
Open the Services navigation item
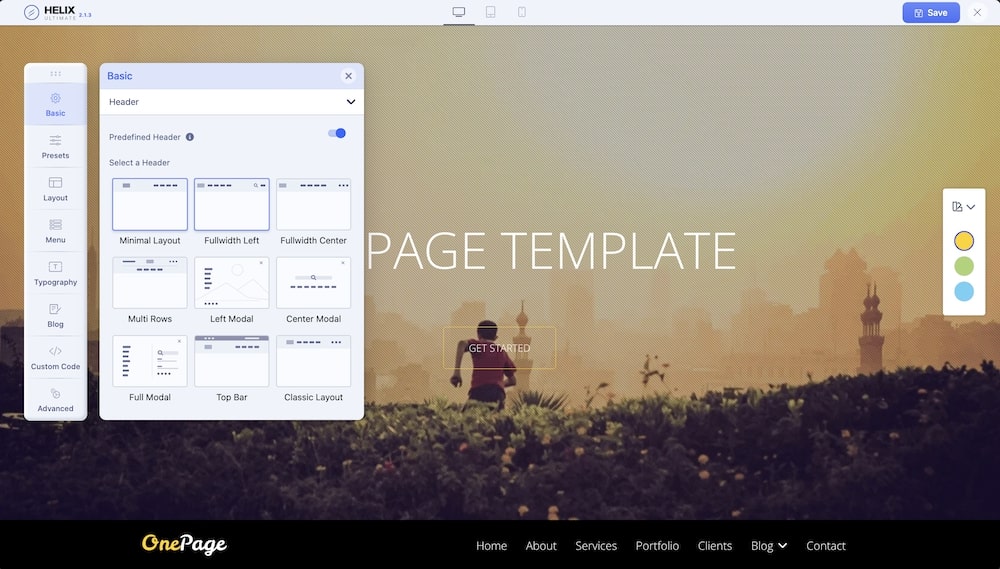coord(596,546)
